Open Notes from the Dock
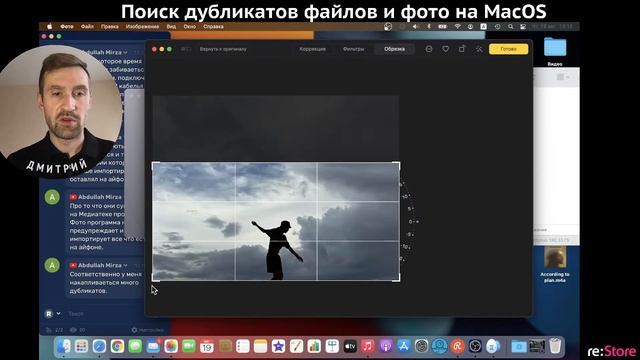Viewport: 640px width, 360px height. pos(260,347)
